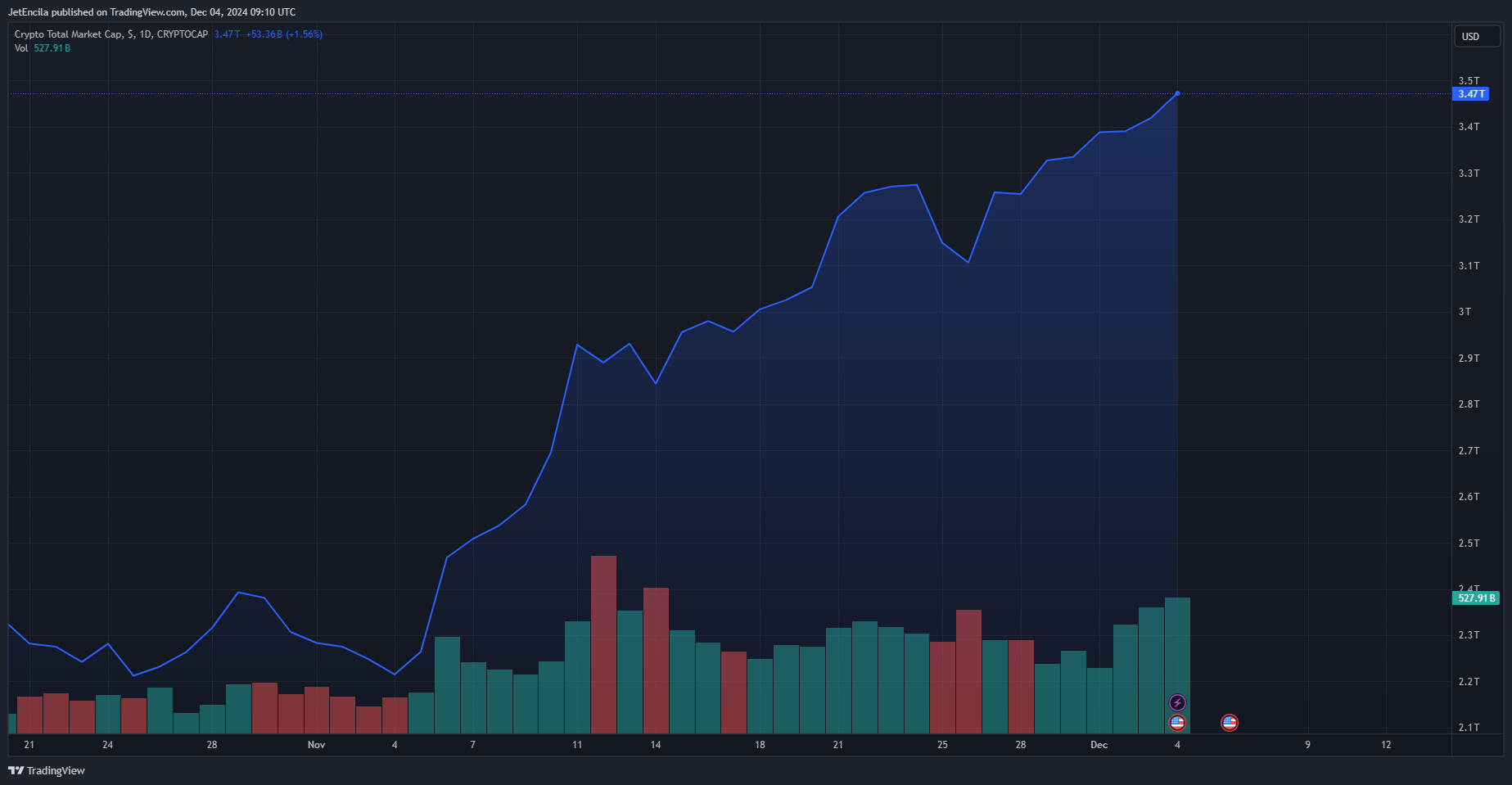The height and width of the screenshot is (785, 1512).
Task: Click the 11 date label on the time axis
Action: tap(577, 745)
